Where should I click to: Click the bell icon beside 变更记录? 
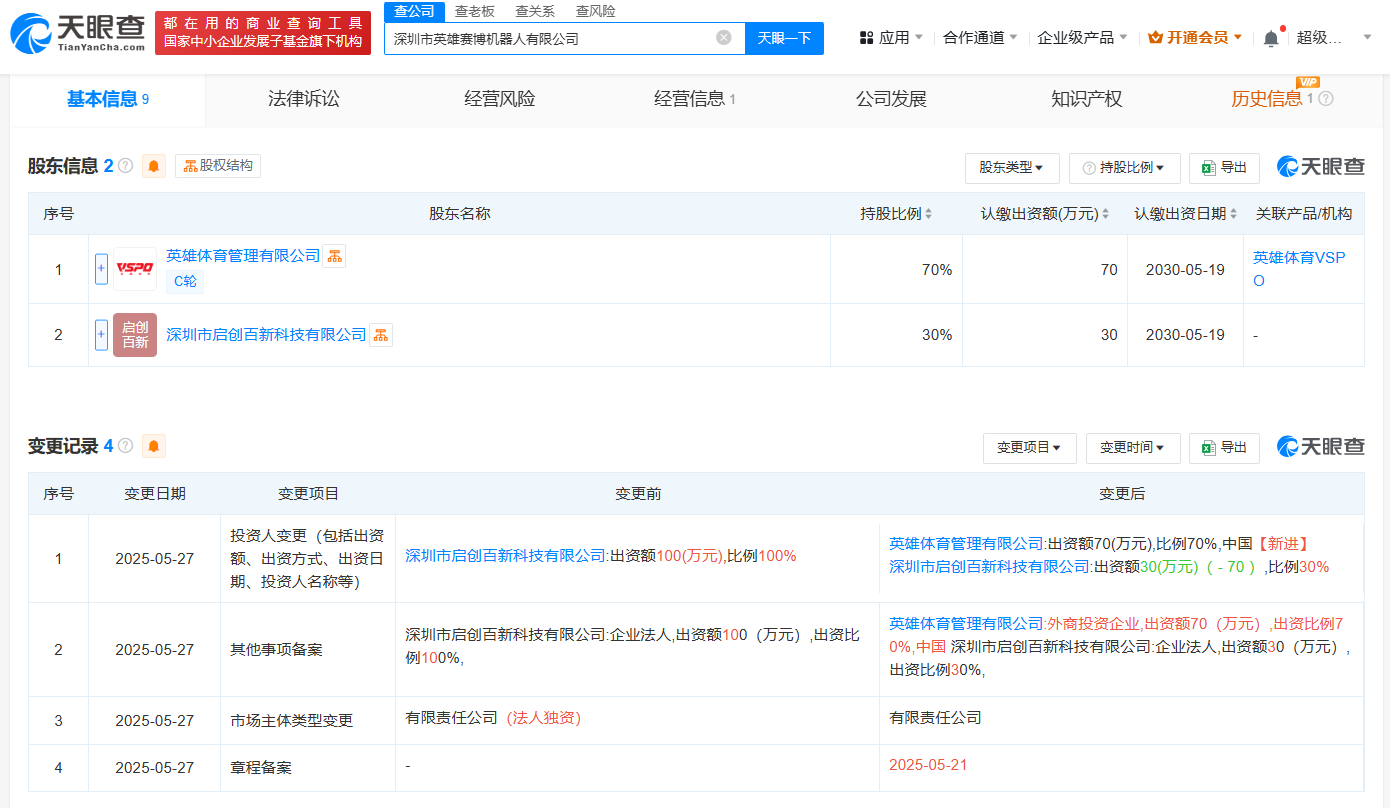coord(154,446)
